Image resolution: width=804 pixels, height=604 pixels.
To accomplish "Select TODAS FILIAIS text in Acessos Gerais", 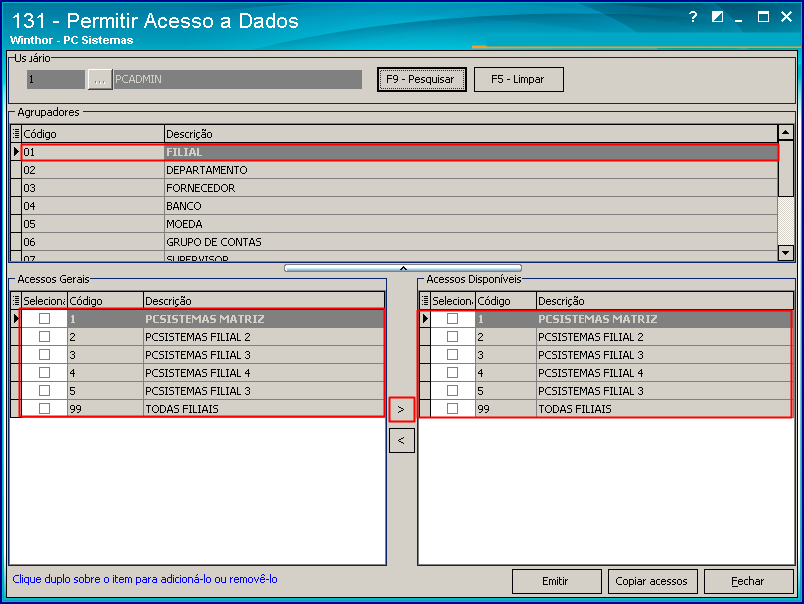I will click(x=182, y=409).
